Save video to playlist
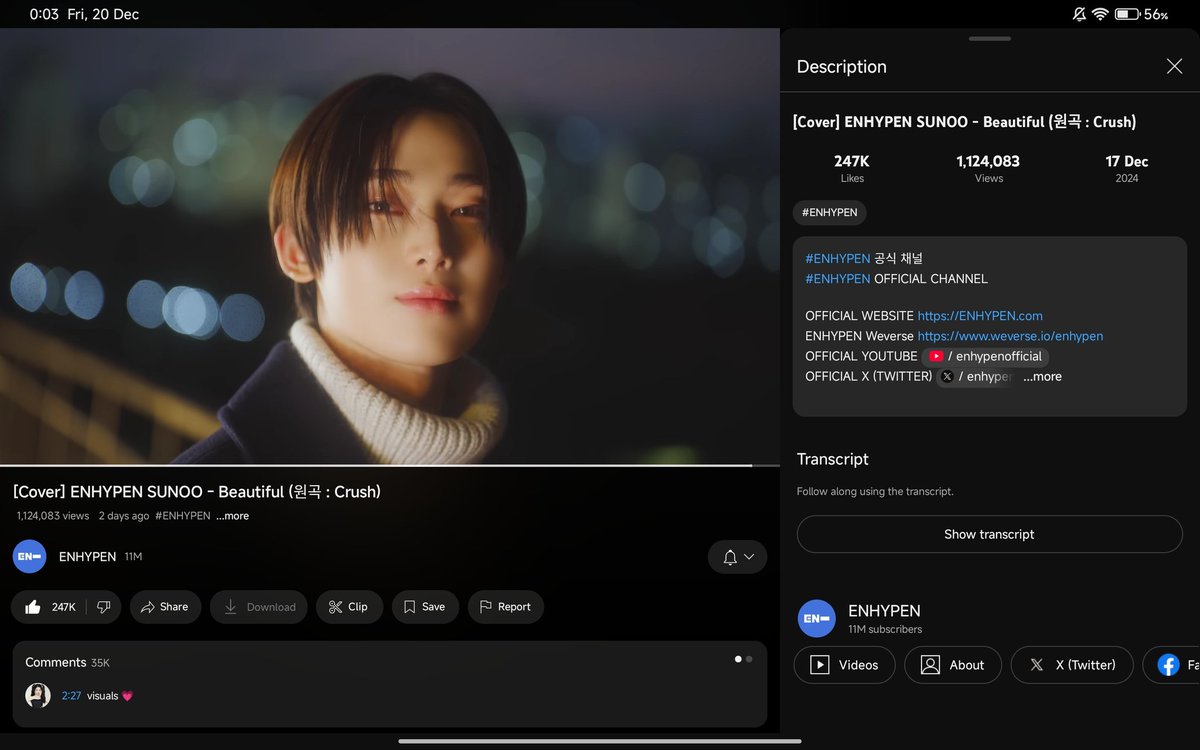 point(425,607)
